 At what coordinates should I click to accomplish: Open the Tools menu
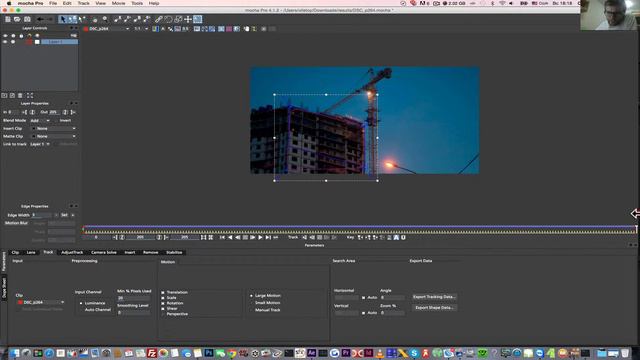[137, 3]
